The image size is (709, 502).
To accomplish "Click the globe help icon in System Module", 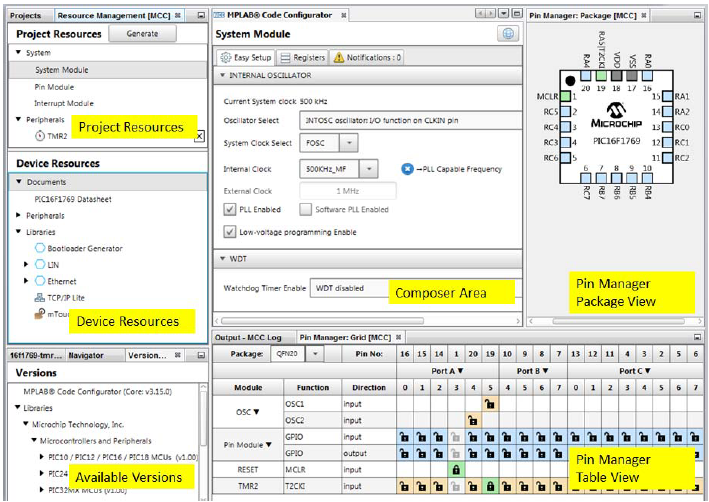I will (x=508, y=34).
